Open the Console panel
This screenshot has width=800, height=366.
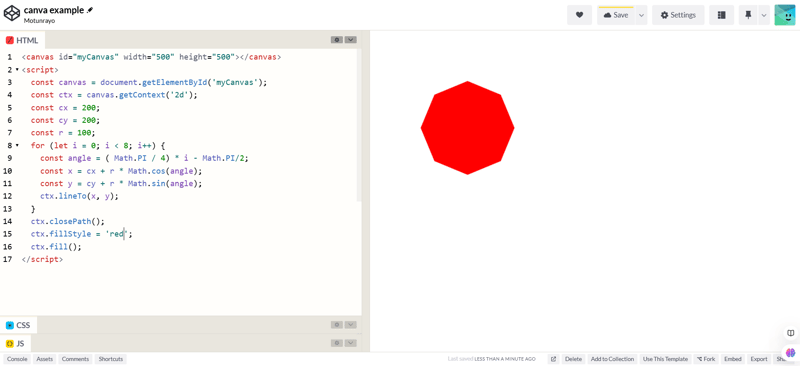[17, 359]
